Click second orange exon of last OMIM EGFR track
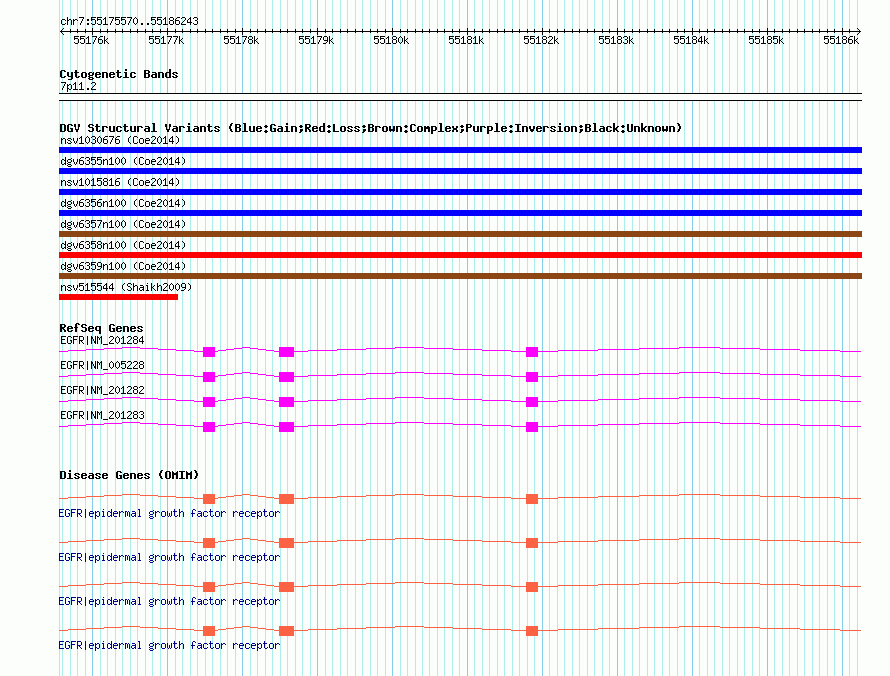 287,631
